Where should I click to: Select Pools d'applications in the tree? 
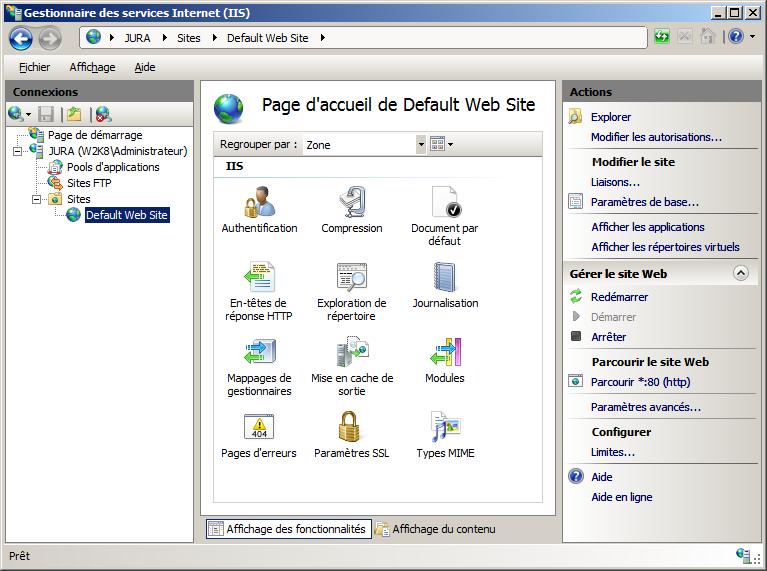pyautogui.click(x=112, y=167)
